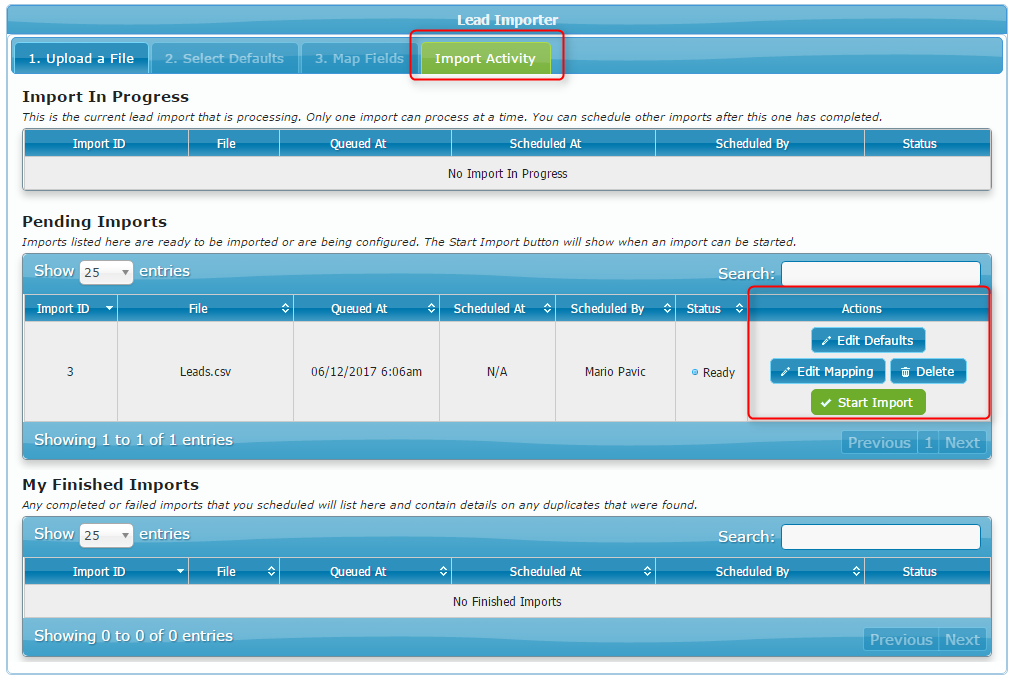This screenshot has height=677, width=1012.
Task: Click the No Import In Progress text
Action: coord(507,174)
